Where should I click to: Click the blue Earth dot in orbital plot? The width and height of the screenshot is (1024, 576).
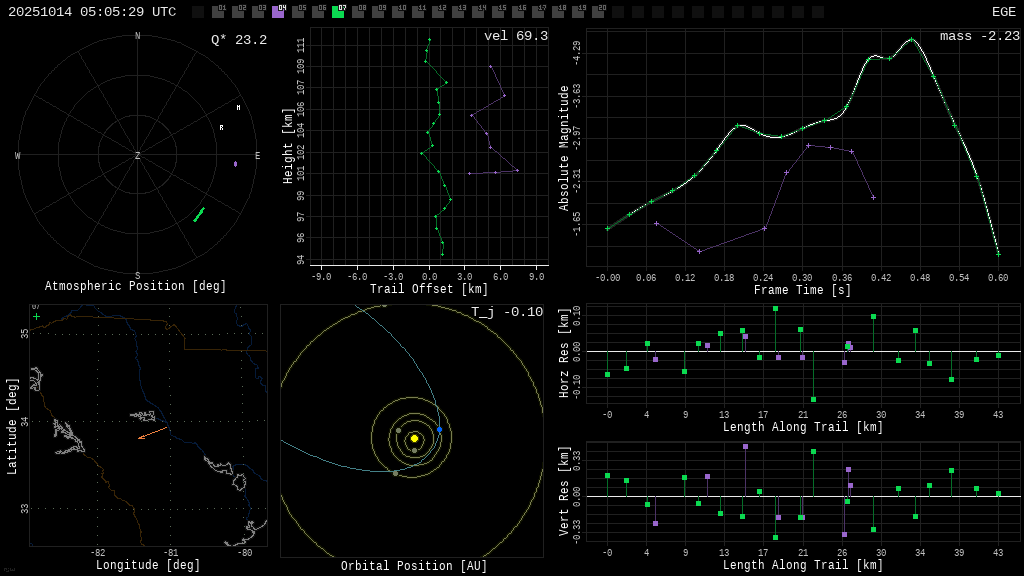[x=440, y=430]
